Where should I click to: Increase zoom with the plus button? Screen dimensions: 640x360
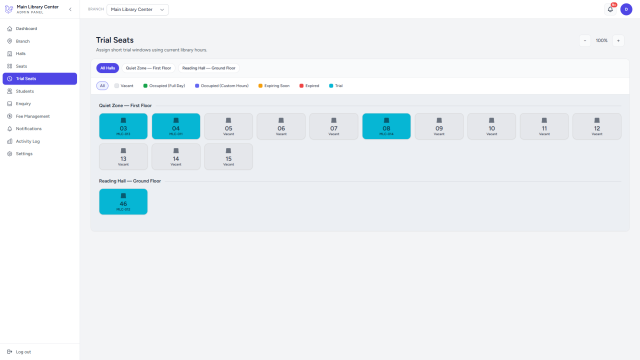(618, 40)
